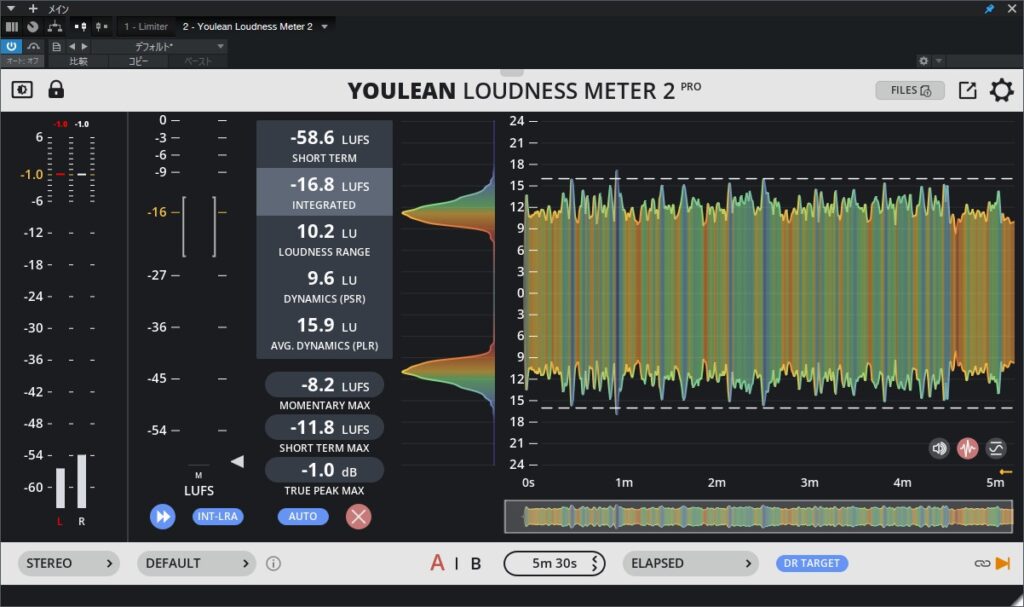Click the LUFS scale label under meter

point(199,491)
